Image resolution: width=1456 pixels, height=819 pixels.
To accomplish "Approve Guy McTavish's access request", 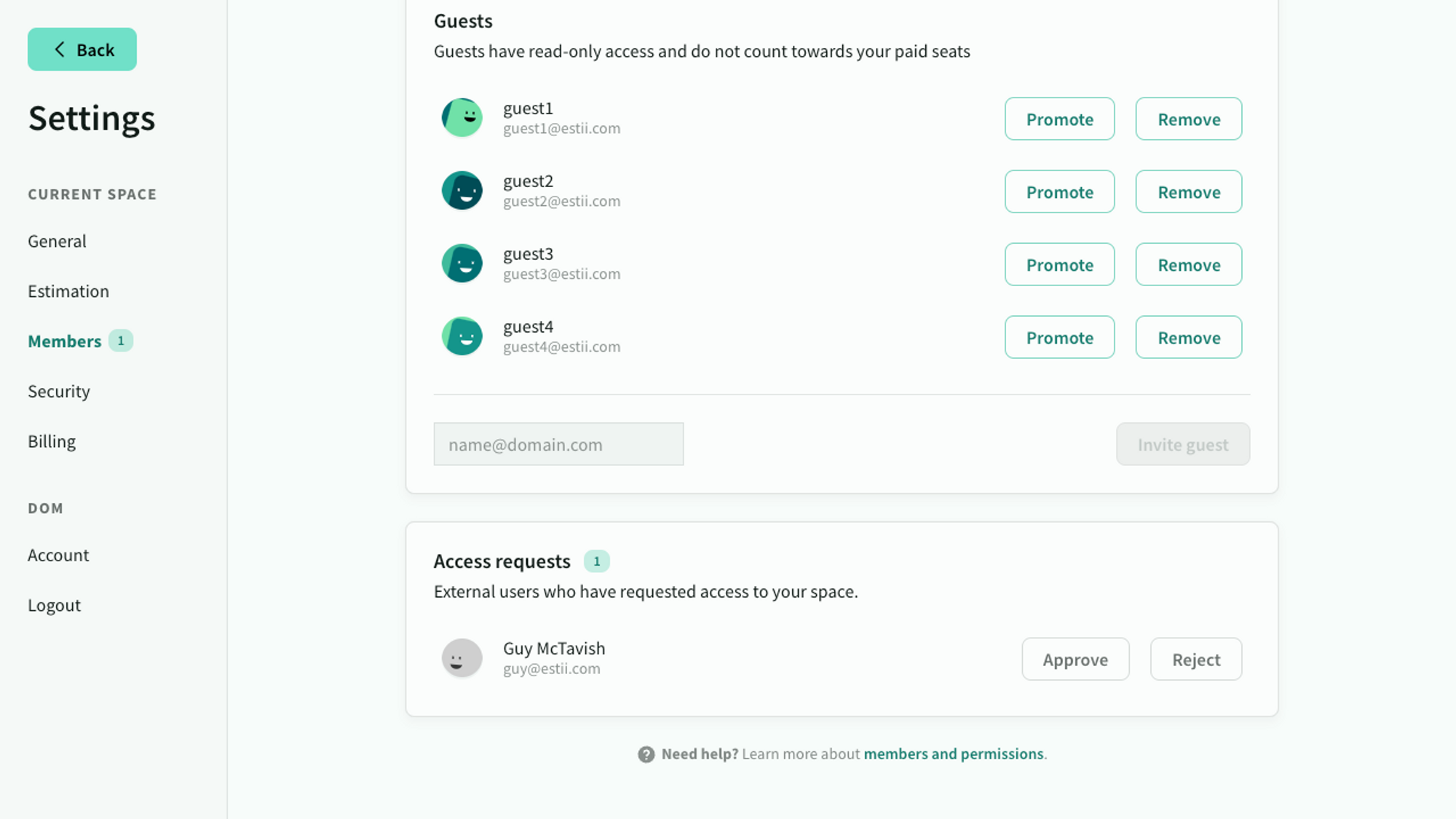I will pyautogui.click(x=1075, y=660).
